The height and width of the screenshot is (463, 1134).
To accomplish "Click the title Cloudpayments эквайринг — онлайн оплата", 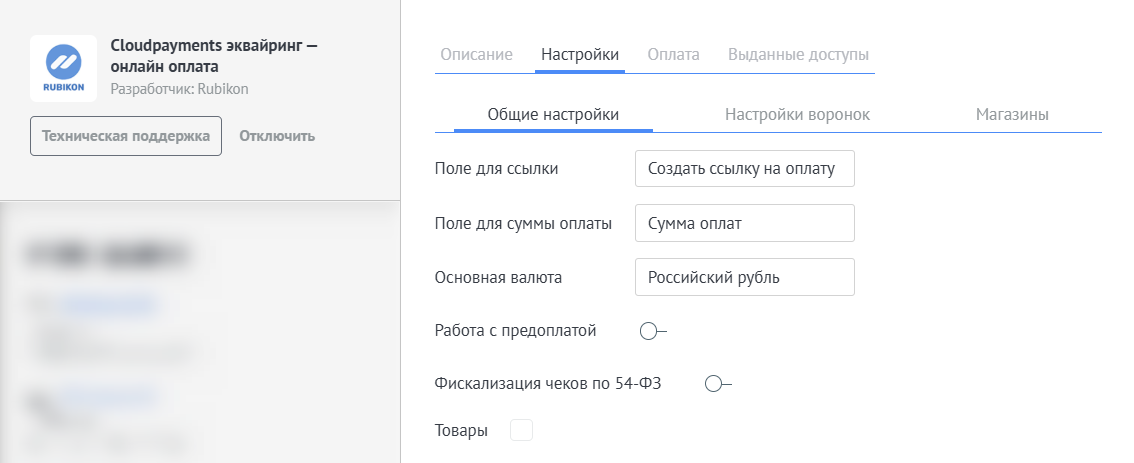I will click(214, 56).
